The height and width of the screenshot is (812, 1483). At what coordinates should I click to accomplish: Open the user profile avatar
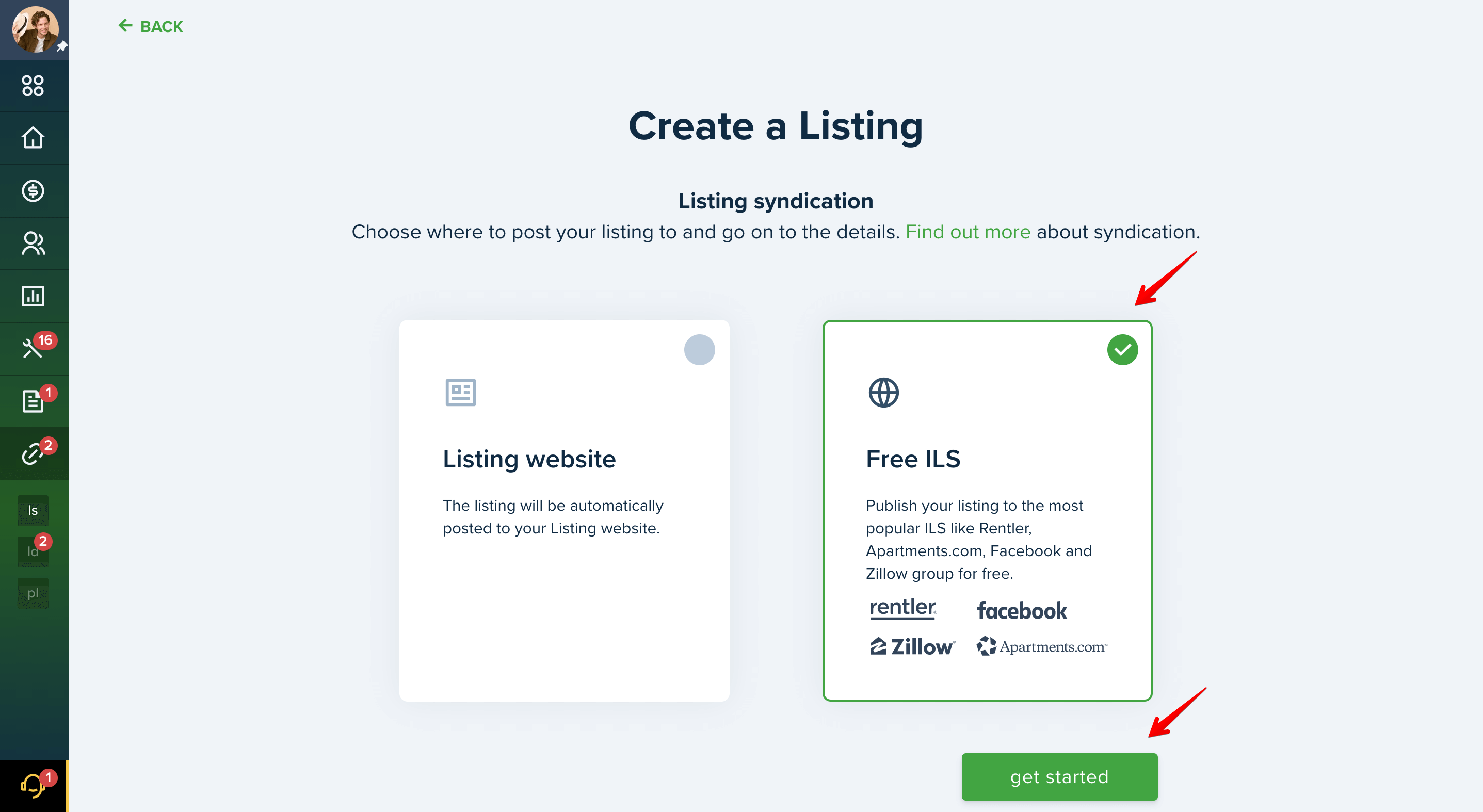pos(36,29)
